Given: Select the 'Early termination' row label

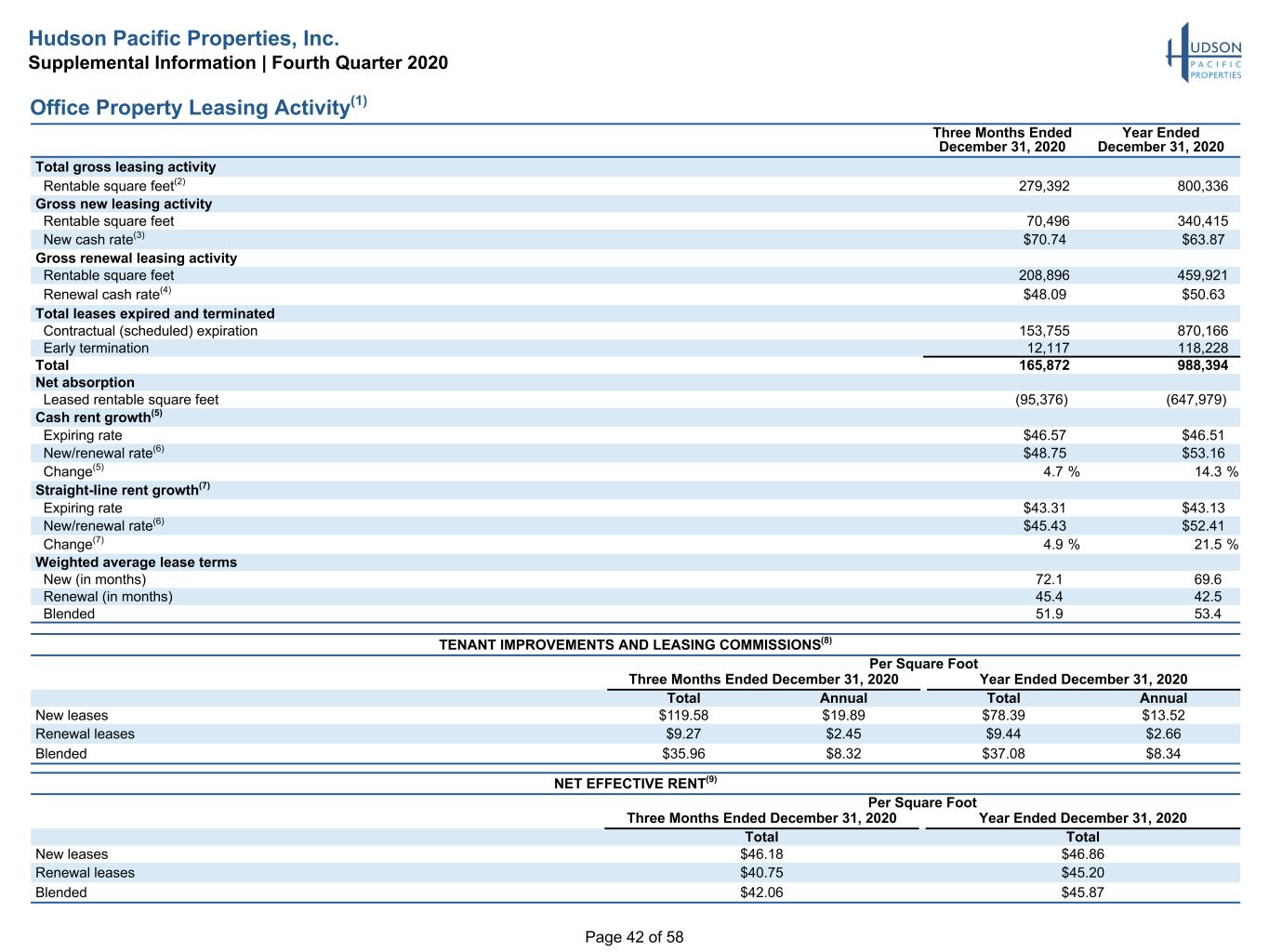Looking at the screenshot, I should 96,348.
